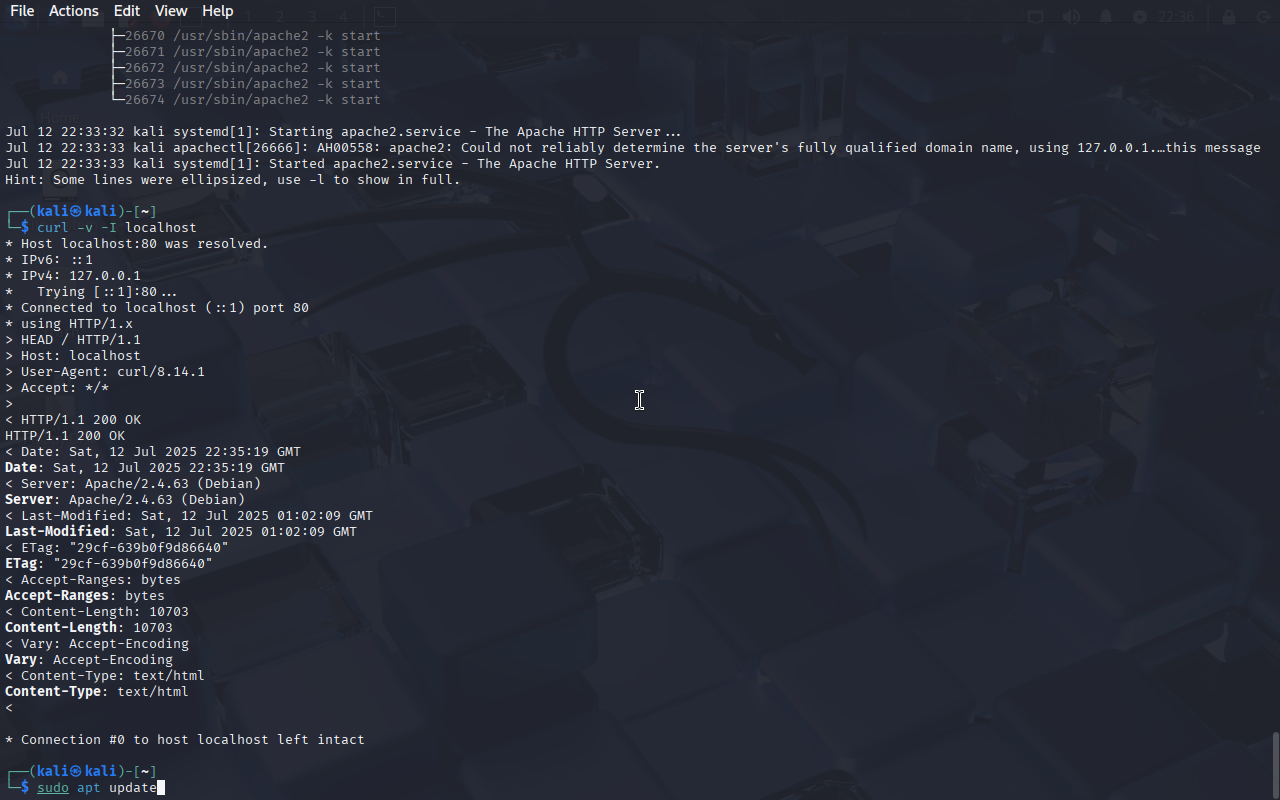Open the Edit menu
This screenshot has height=800, width=1280.
[127, 11]
